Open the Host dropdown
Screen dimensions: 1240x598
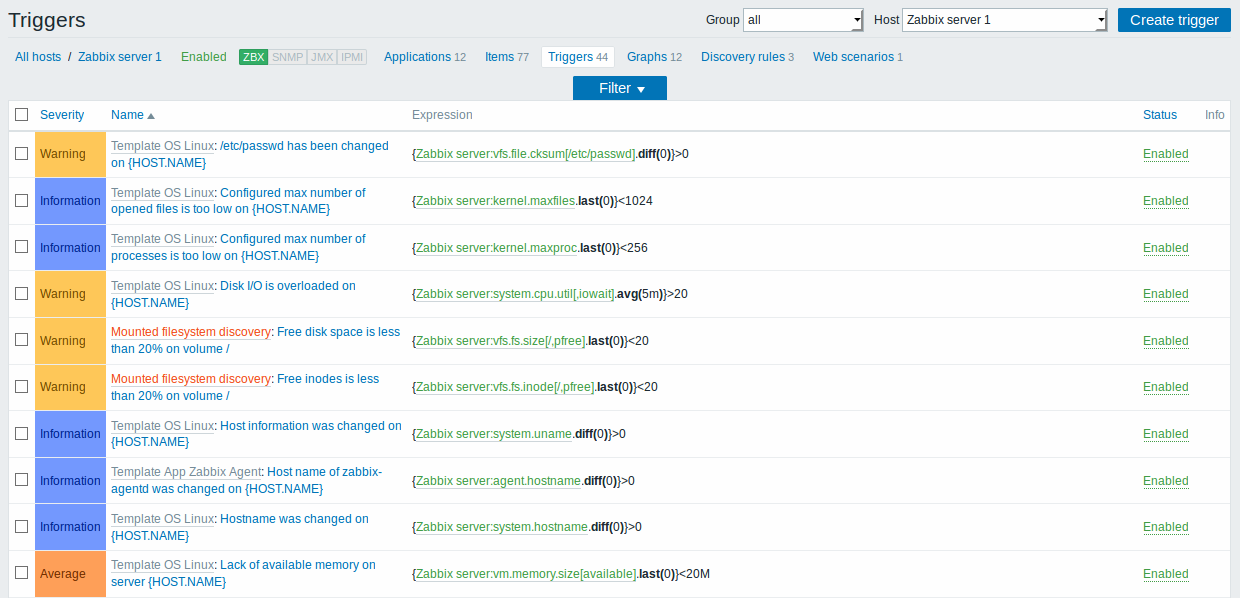click(x=1005, y=20)
